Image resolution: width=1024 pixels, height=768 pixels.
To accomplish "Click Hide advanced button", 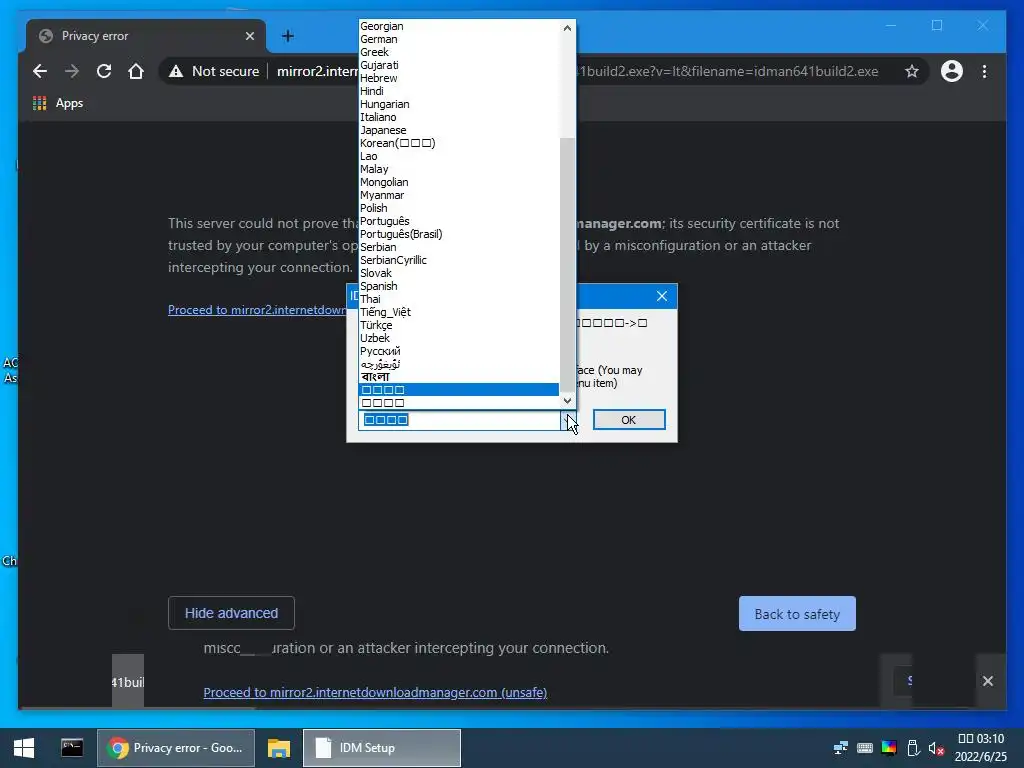I will tap(231, 613).
